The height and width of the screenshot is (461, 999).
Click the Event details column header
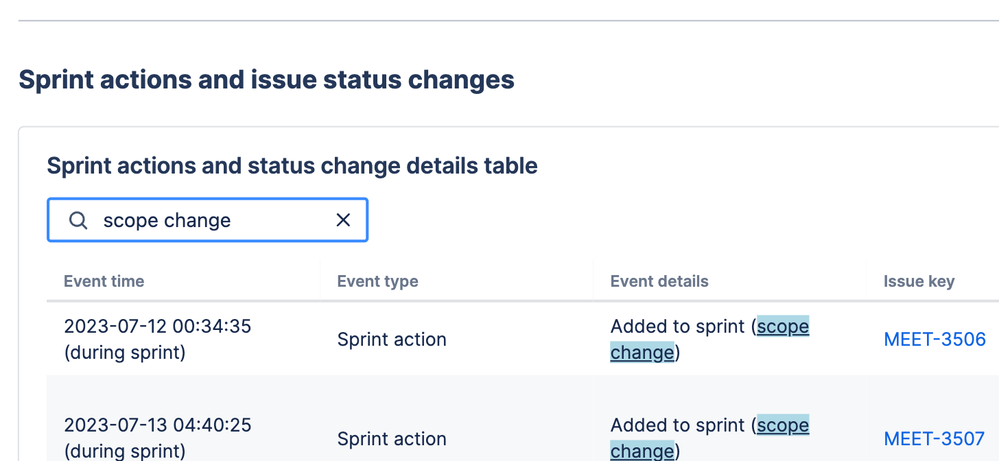[659, 281]
